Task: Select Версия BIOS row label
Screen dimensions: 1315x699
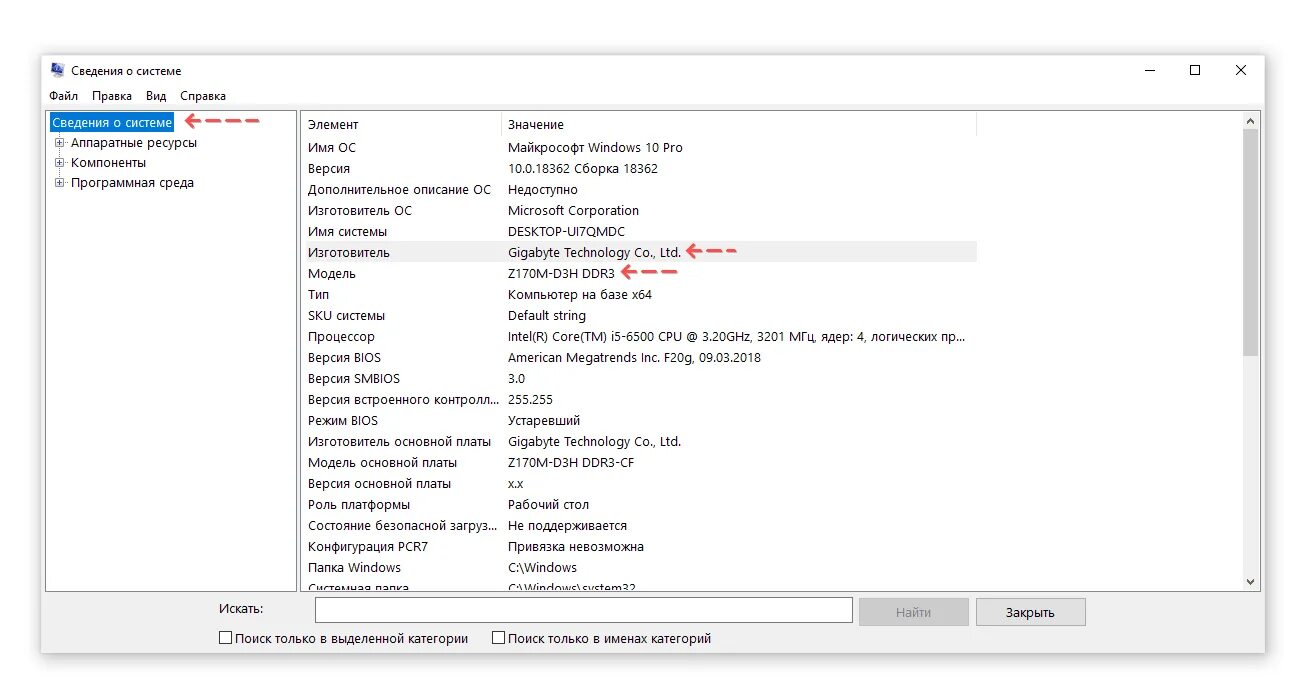Action: pyautogui.click(x=344, y=358)
